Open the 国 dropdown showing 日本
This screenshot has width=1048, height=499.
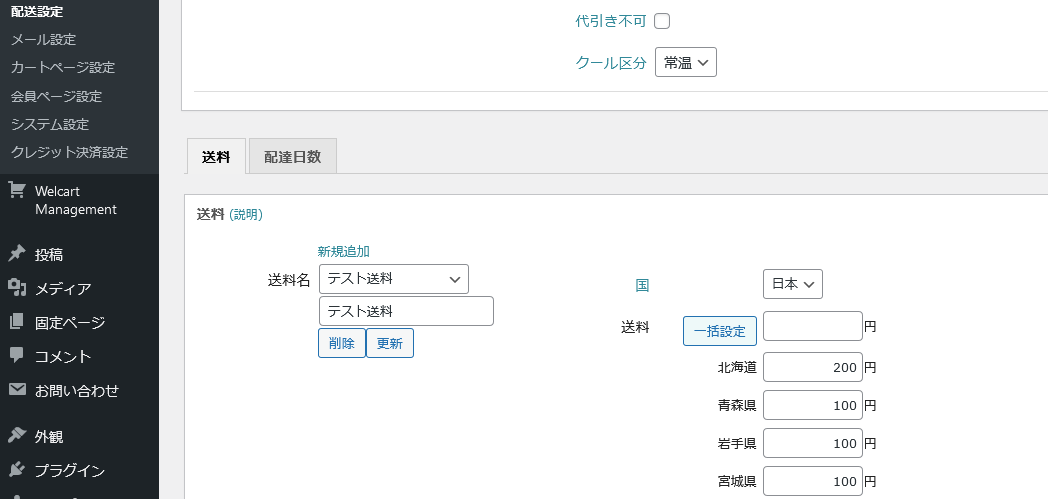793,284
